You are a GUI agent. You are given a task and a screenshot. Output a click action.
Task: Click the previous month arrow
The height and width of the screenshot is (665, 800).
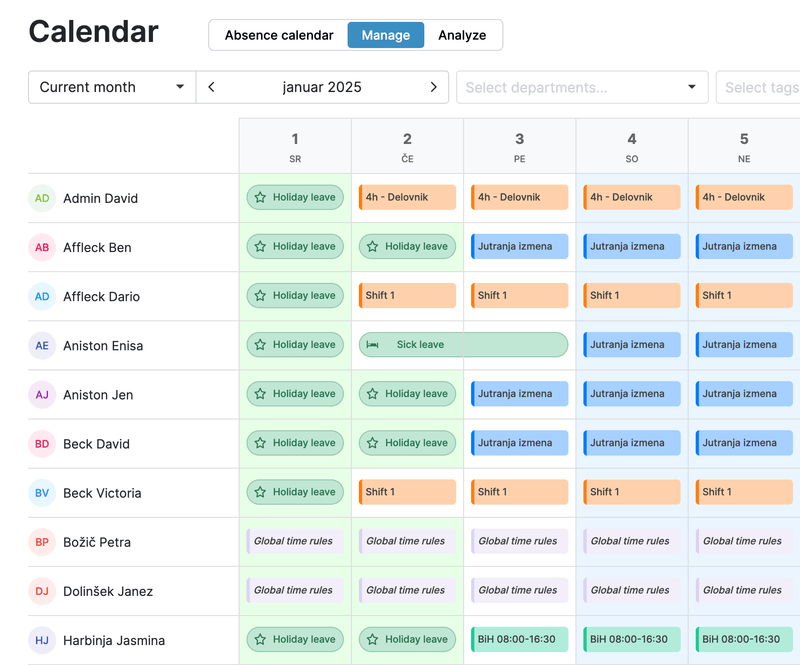[x=210, y=87]
